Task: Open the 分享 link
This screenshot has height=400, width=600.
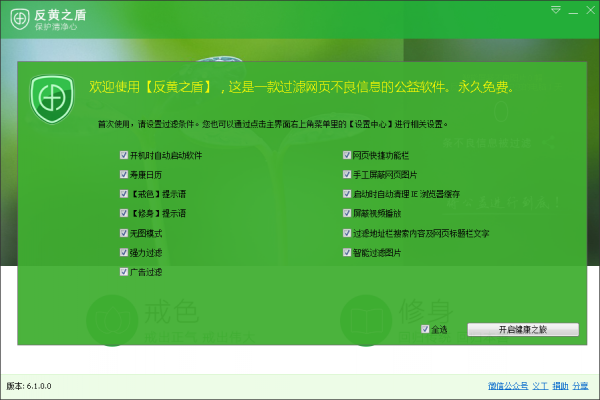Action: (580, 386)
